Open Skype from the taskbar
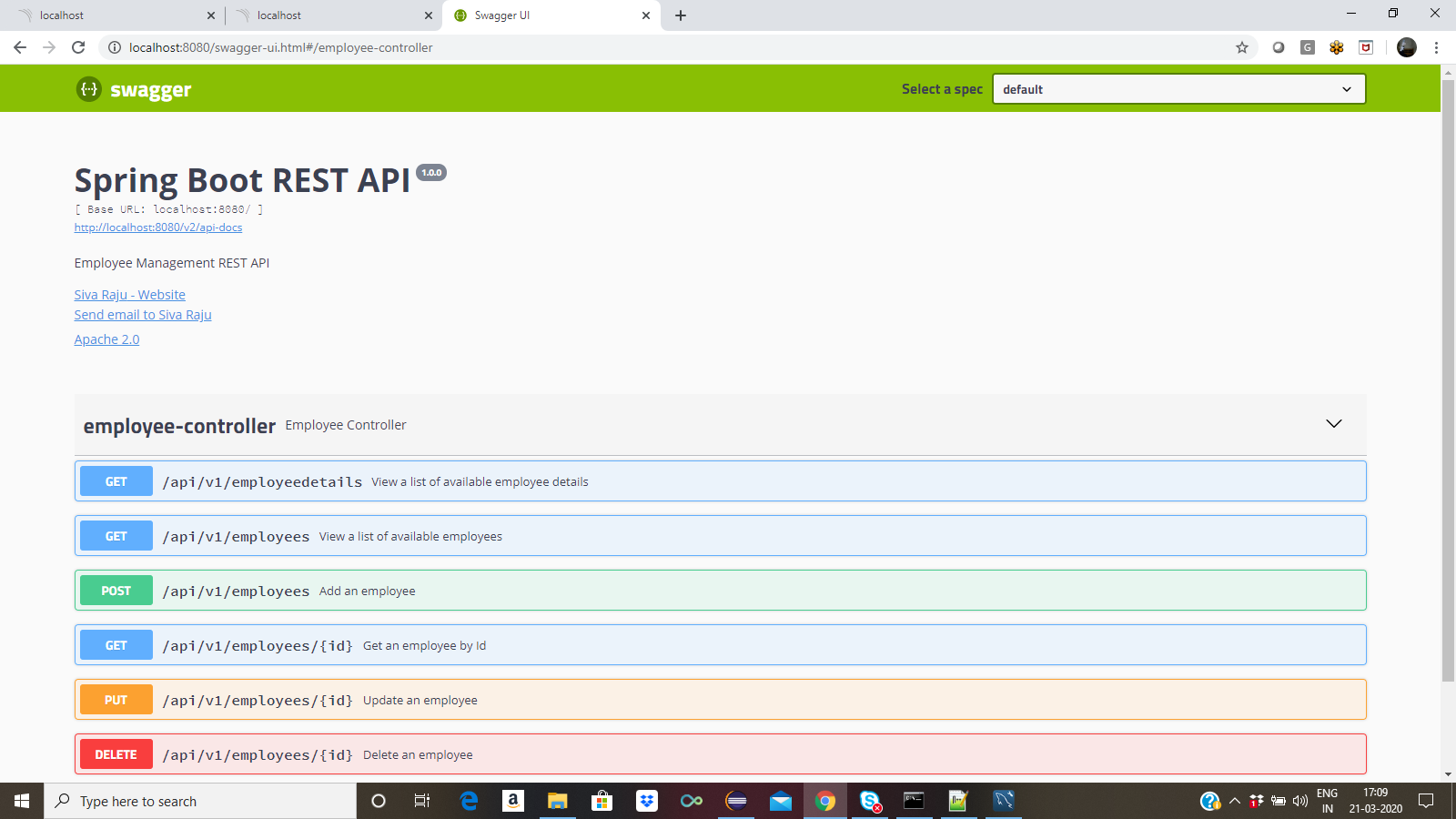The width and height of the screenshot is (1456, 819). [x=869, y=801]
